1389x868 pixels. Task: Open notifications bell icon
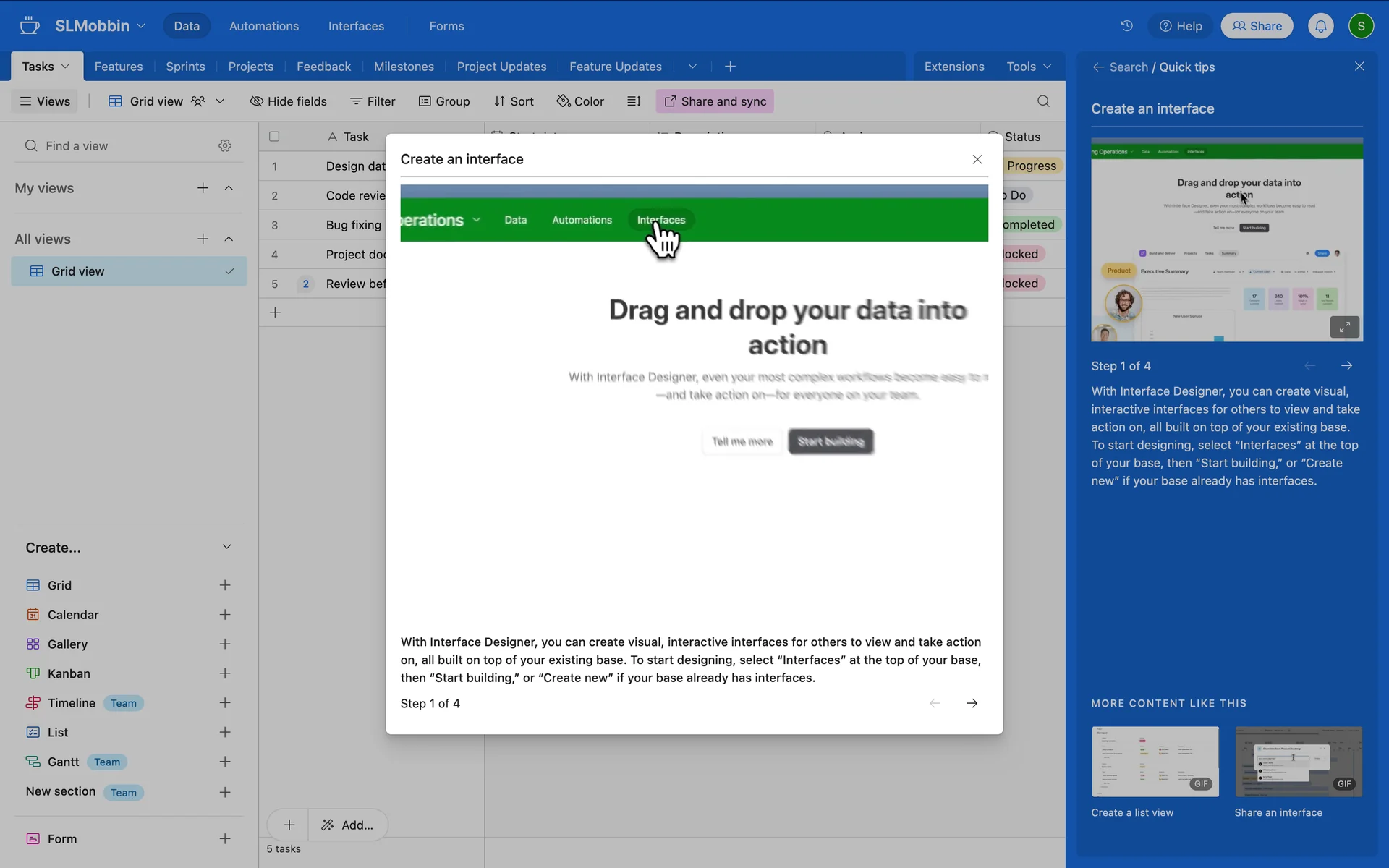1320,26
